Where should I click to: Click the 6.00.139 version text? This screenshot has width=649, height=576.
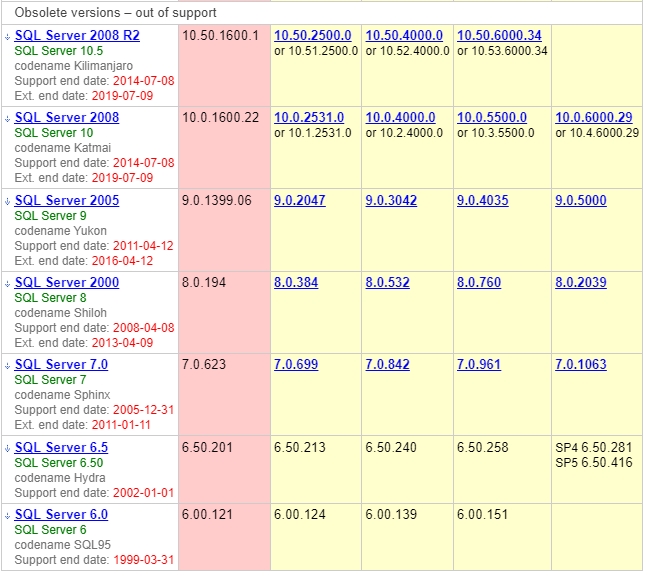(x=391, y=514)
